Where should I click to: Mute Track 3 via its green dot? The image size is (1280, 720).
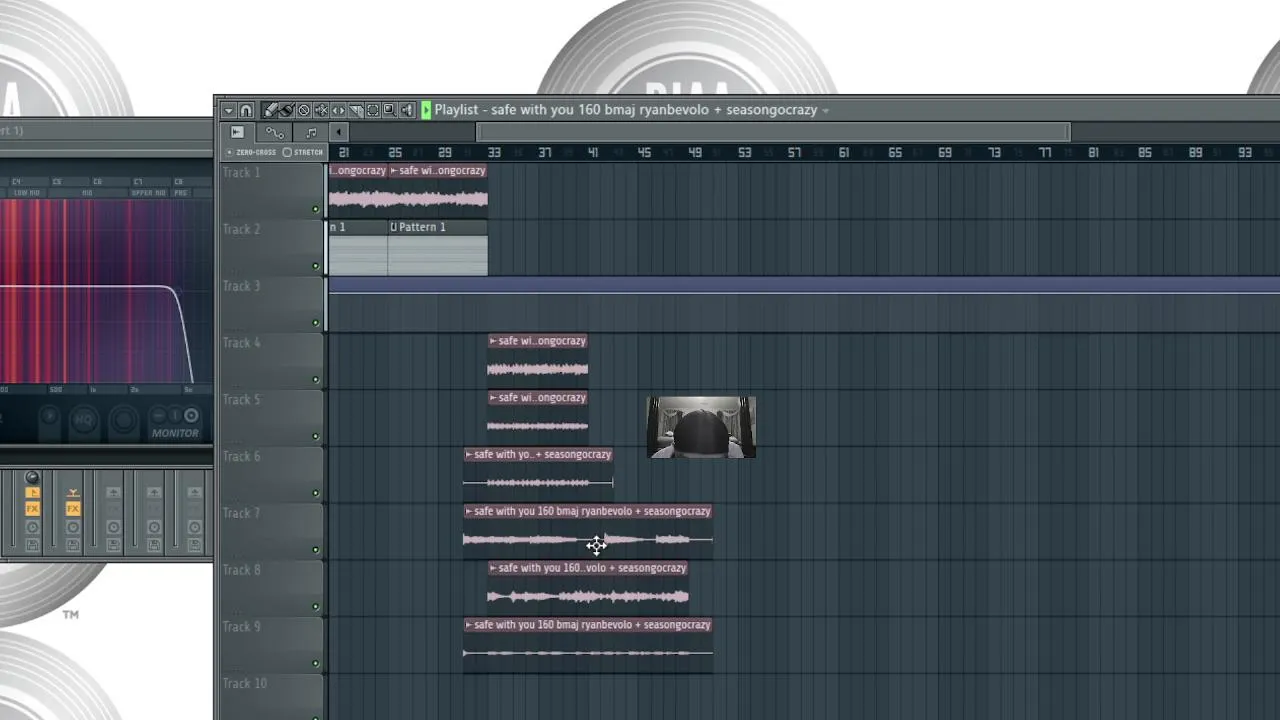coord(316,323)
